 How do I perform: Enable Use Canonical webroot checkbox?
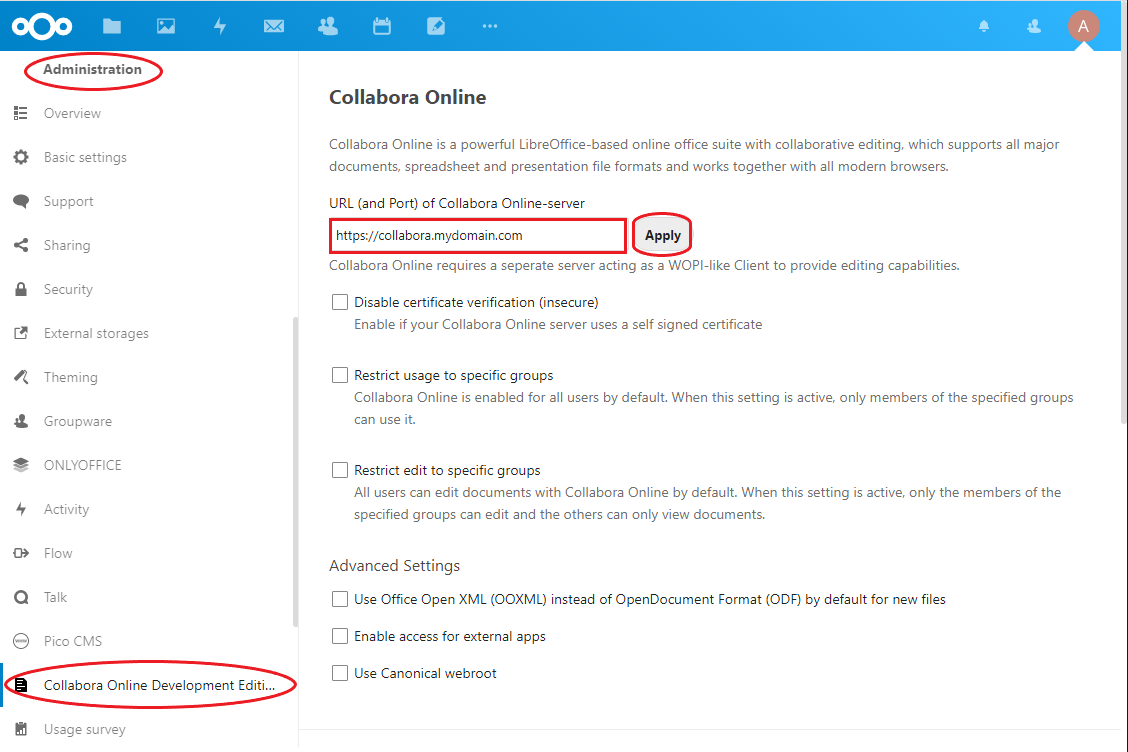pos(340,673)
